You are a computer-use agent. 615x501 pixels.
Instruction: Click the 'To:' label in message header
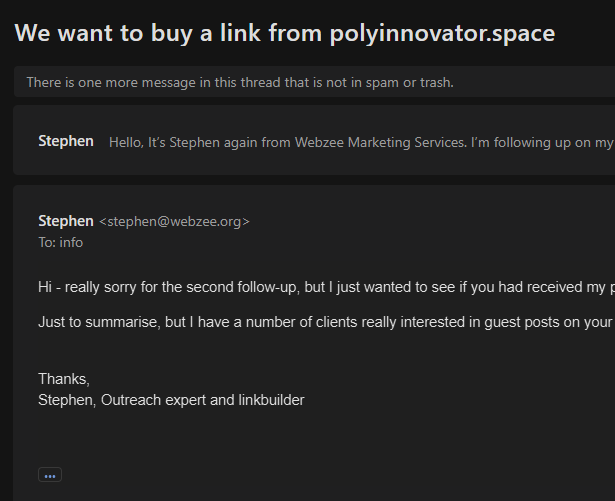46,243
